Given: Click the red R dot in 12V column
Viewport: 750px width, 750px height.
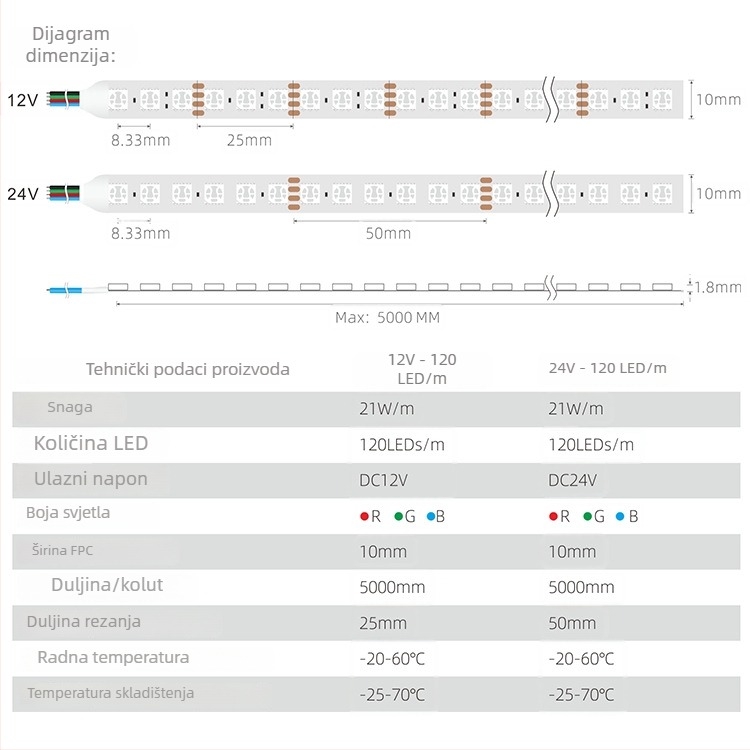Looking at the screenshot, I should coord(364,517).
